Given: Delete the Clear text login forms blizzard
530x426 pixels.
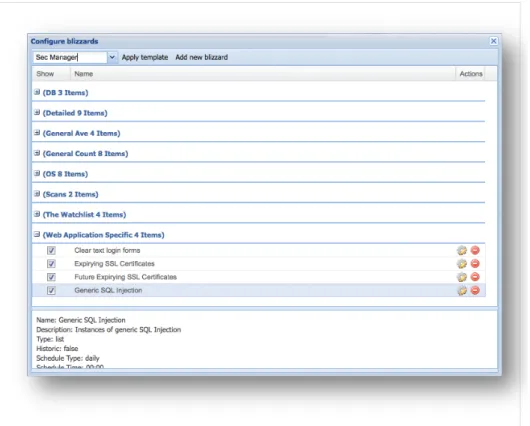Looking at the screenshot, I should tap(475, 251).
